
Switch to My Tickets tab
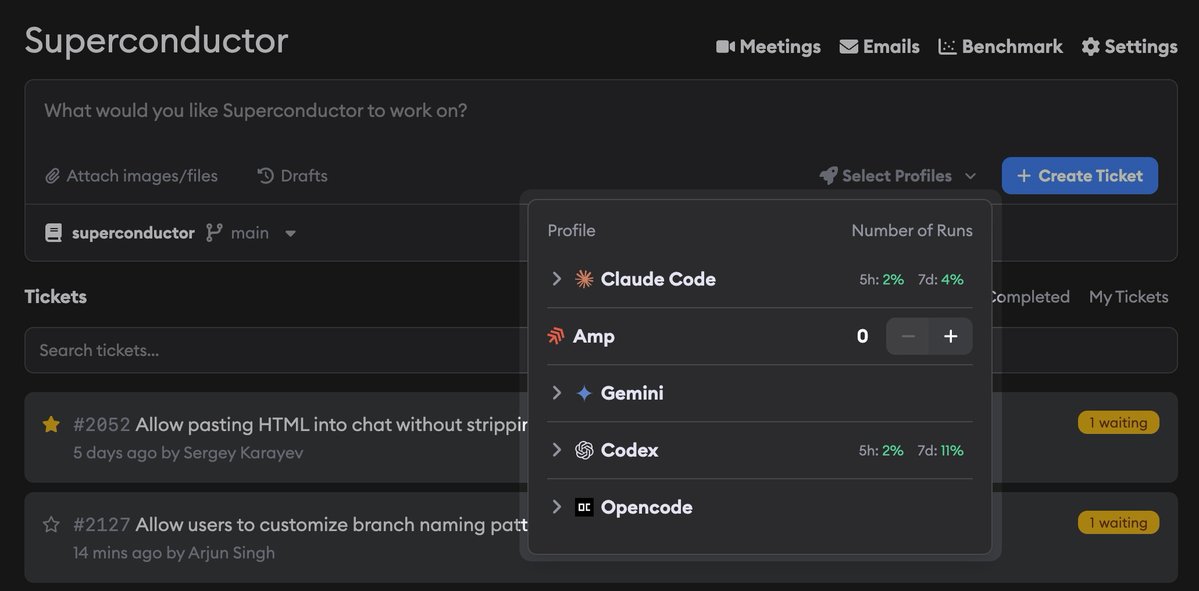pyautogui.click(x=1129, y=297)
